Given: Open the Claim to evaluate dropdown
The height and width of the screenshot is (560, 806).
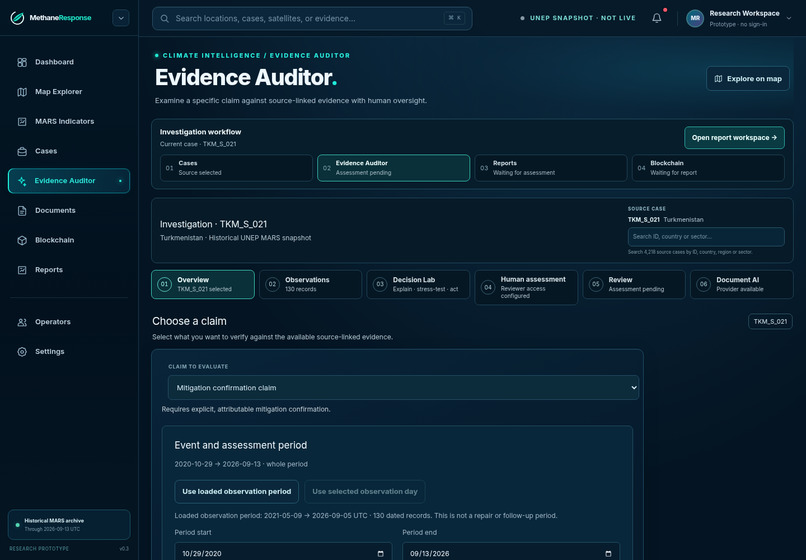Looking at the screenshot, I should point(403,388).
